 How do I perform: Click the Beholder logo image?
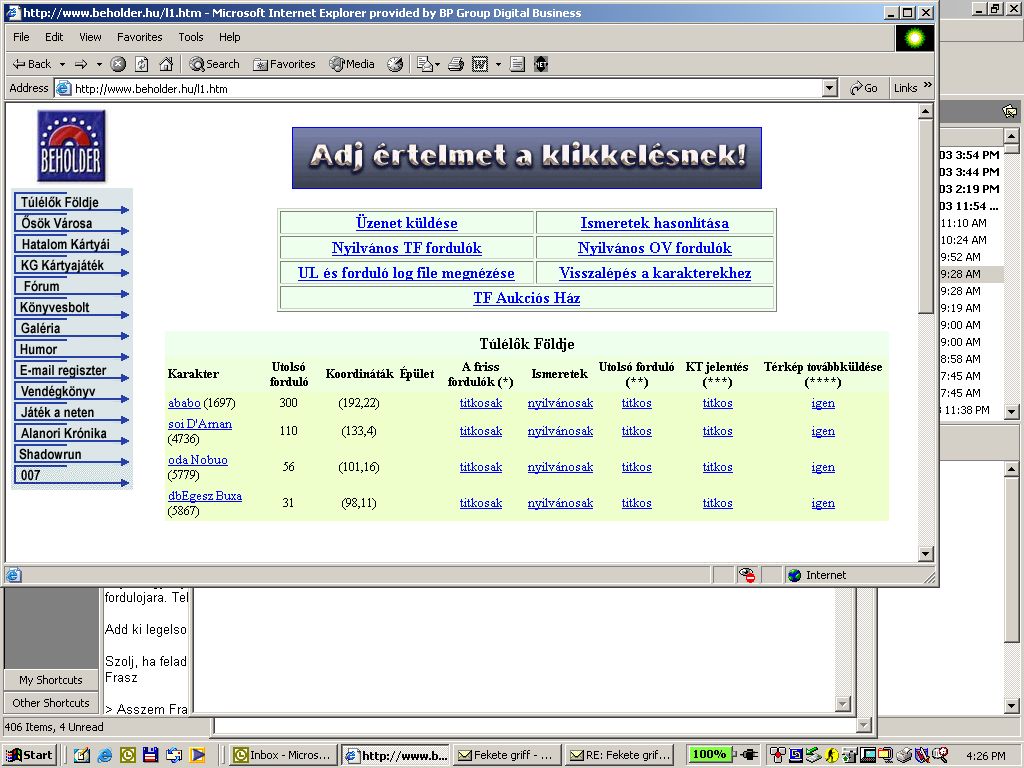click(71, 146)
